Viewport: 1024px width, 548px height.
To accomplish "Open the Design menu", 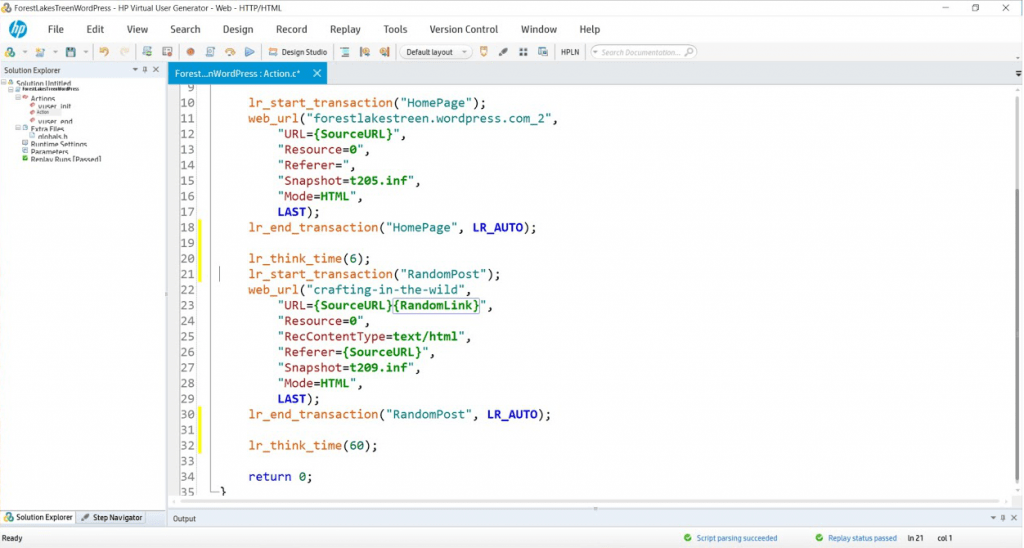I will 238,29.
